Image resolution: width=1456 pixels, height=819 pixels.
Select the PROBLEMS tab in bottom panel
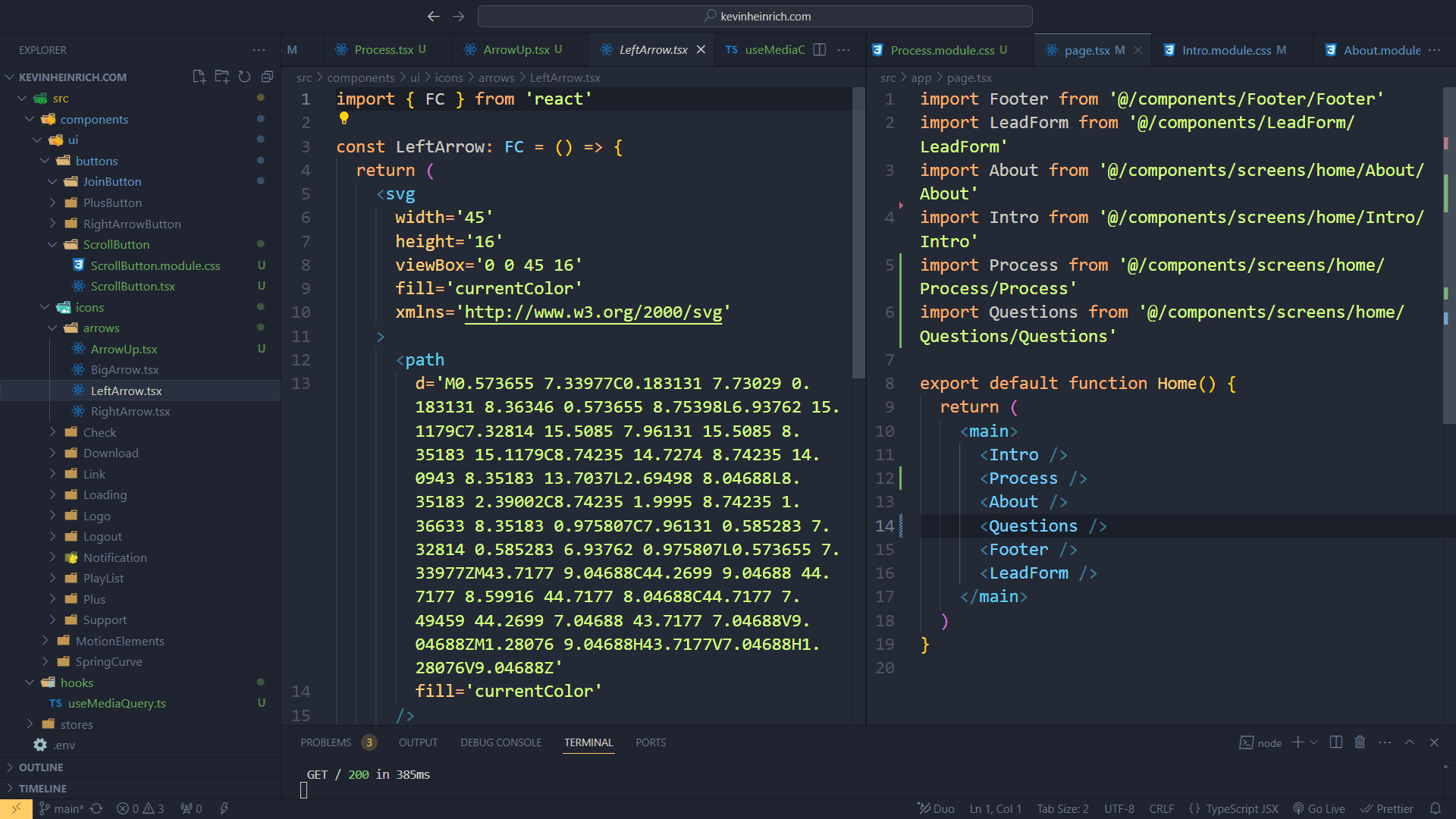pos(326,742)
